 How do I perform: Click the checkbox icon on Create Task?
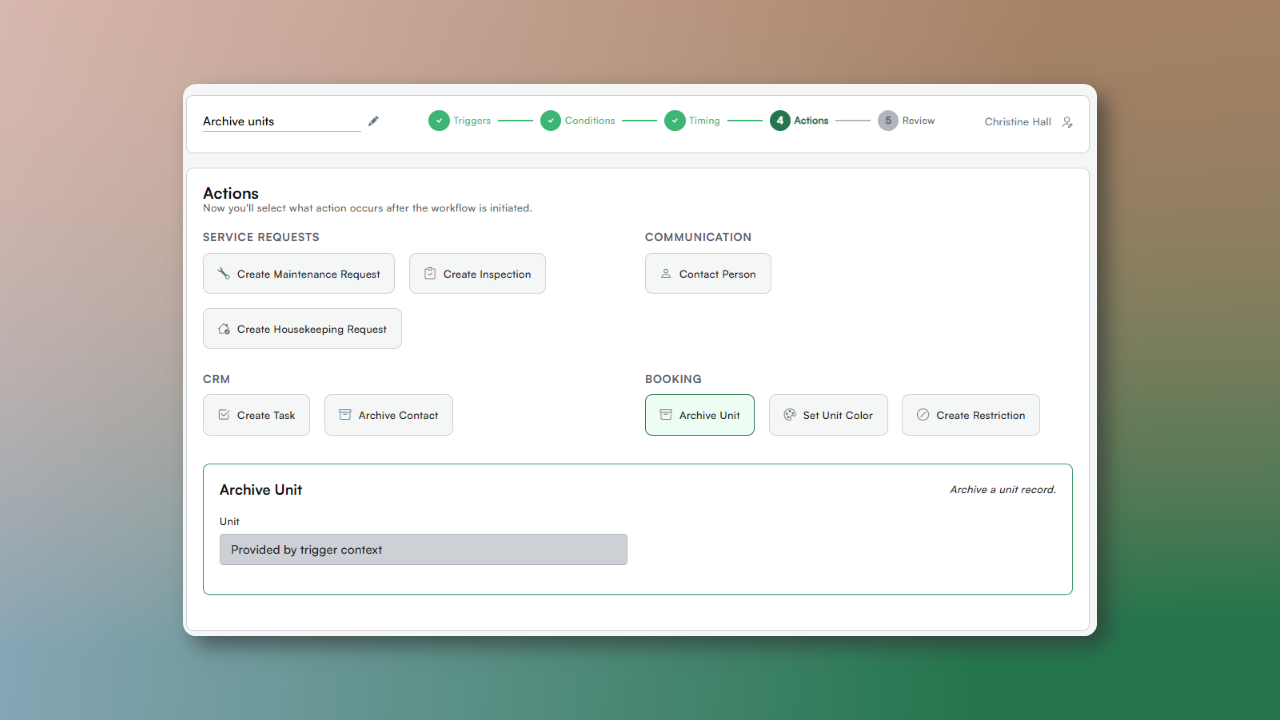[224, 415]
